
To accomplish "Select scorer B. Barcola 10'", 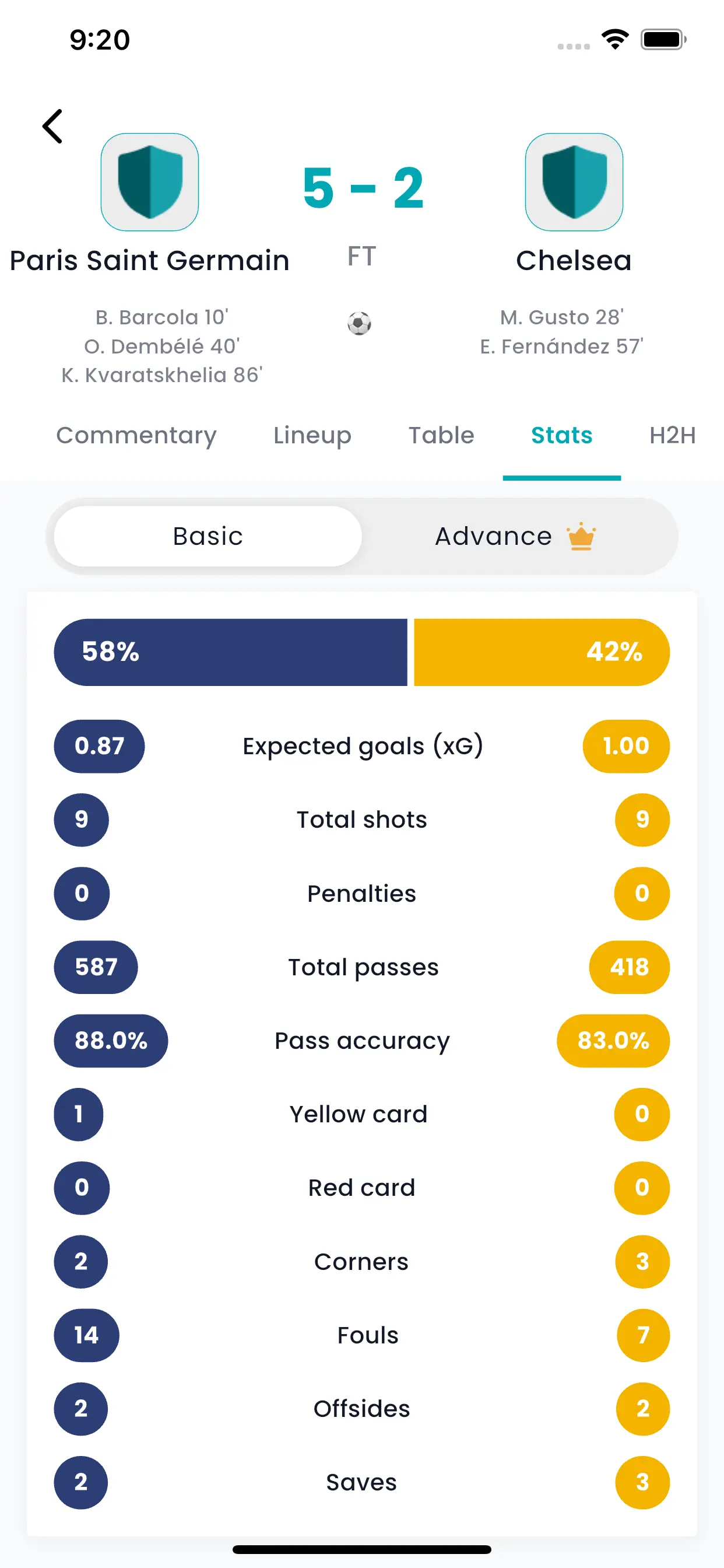I will click(162, 317).
